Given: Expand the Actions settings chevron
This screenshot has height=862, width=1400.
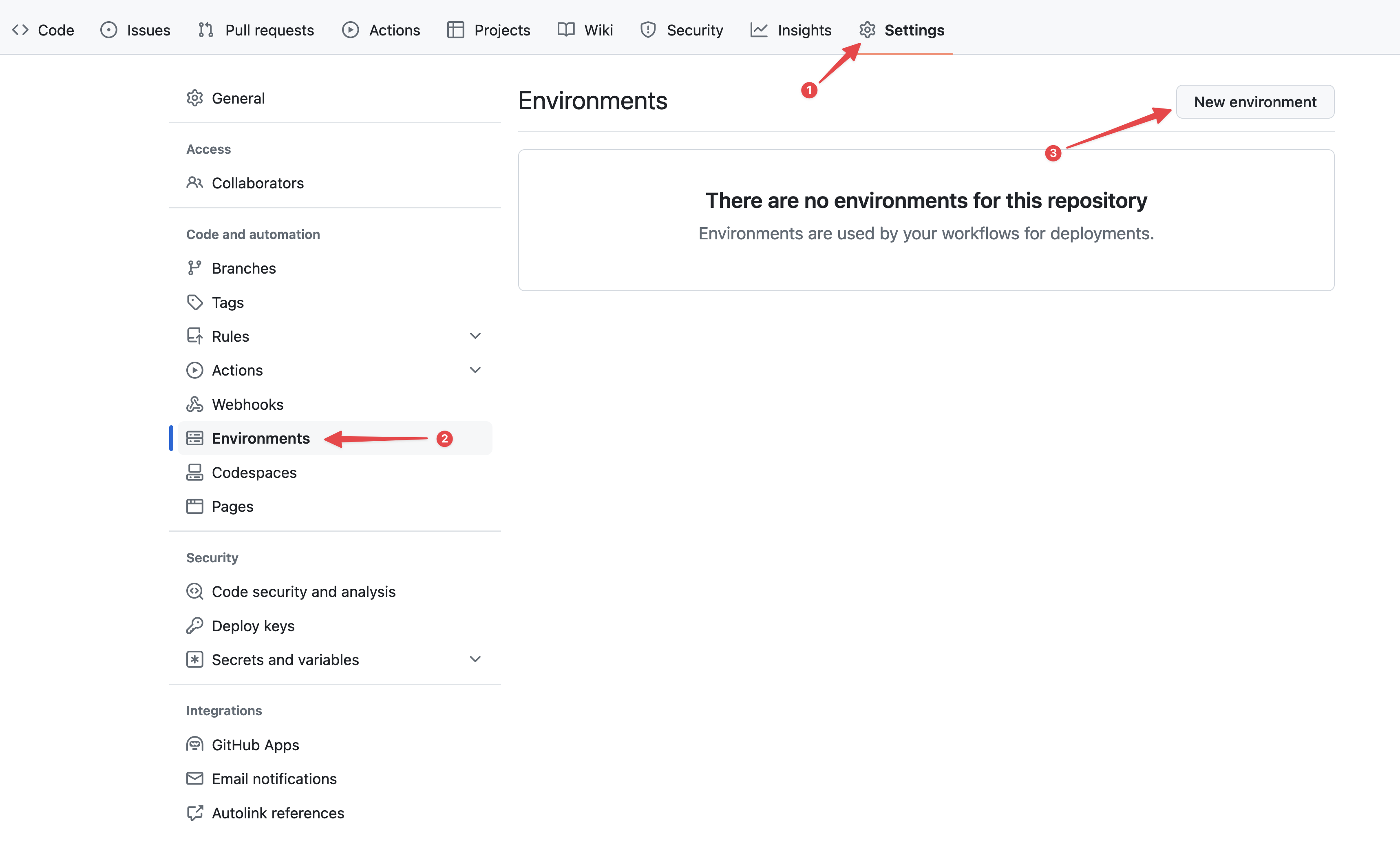Looking at the screenshot, I should pos(475,369).
